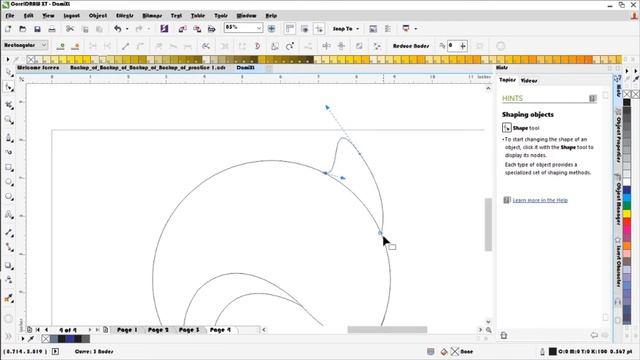This screenshot has height=360, width=640.
Task: Toggle Show Guidelines button
Action: (319, 29)
